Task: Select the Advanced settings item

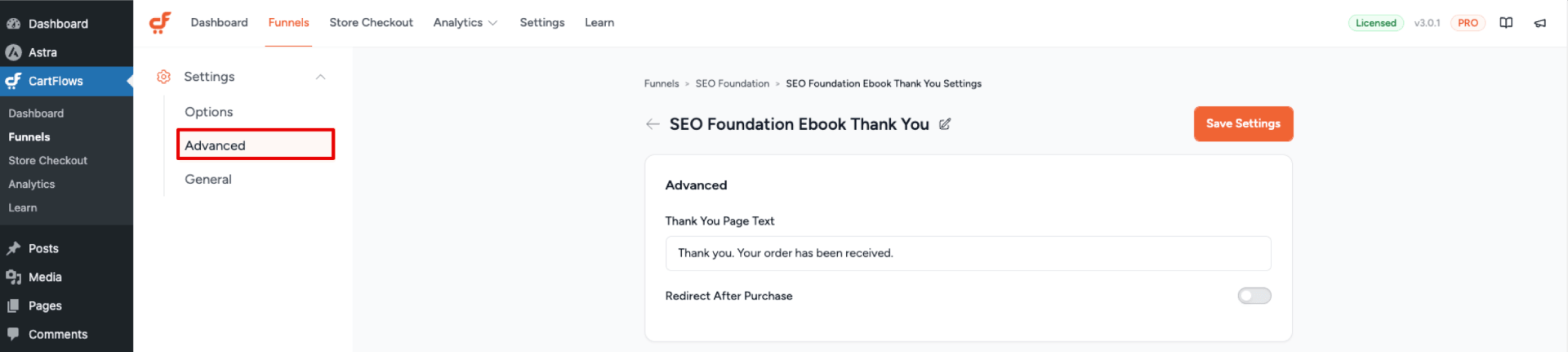Action: point(256,145)
